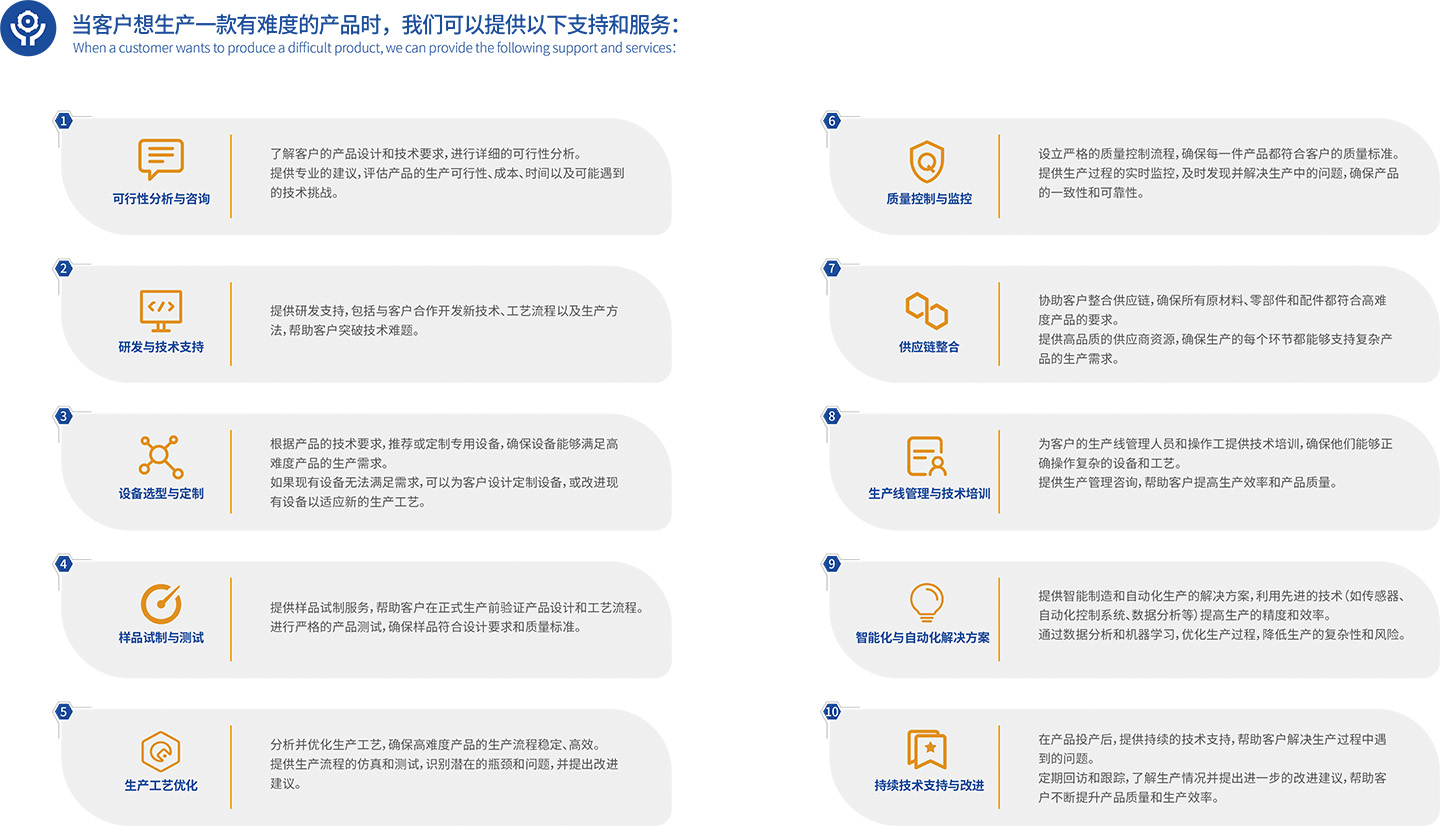Select the intelligent automation light bulb icon
Viewport: 1440px width, 826px height.
927,602
